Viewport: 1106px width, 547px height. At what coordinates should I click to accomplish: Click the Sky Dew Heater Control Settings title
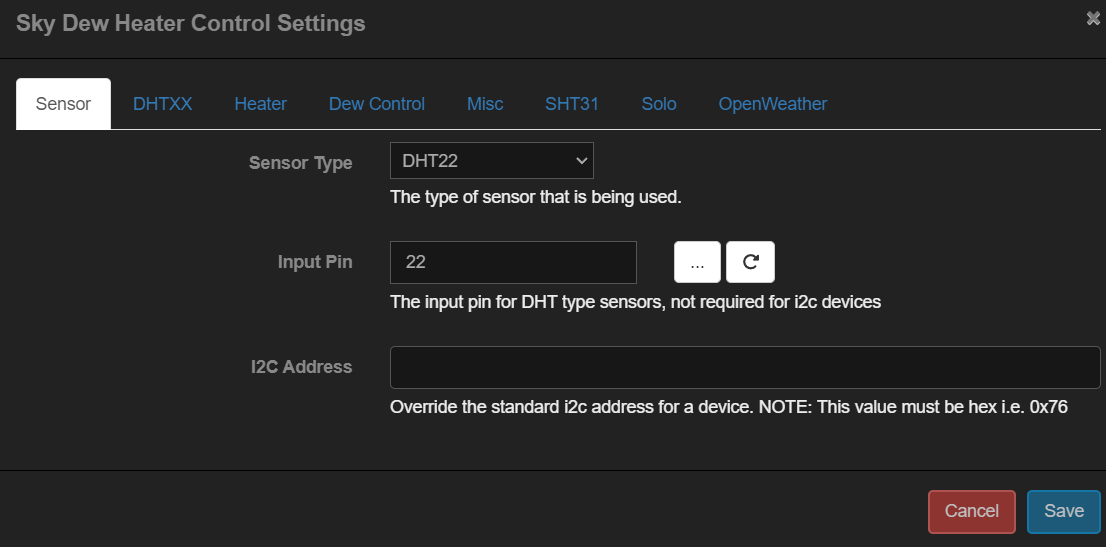(x=190, y=23)
